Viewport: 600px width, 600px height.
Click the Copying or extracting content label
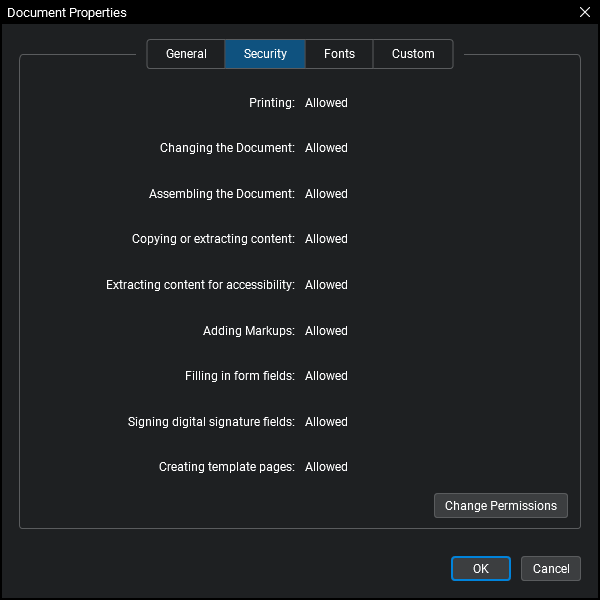tap(213, 239)
